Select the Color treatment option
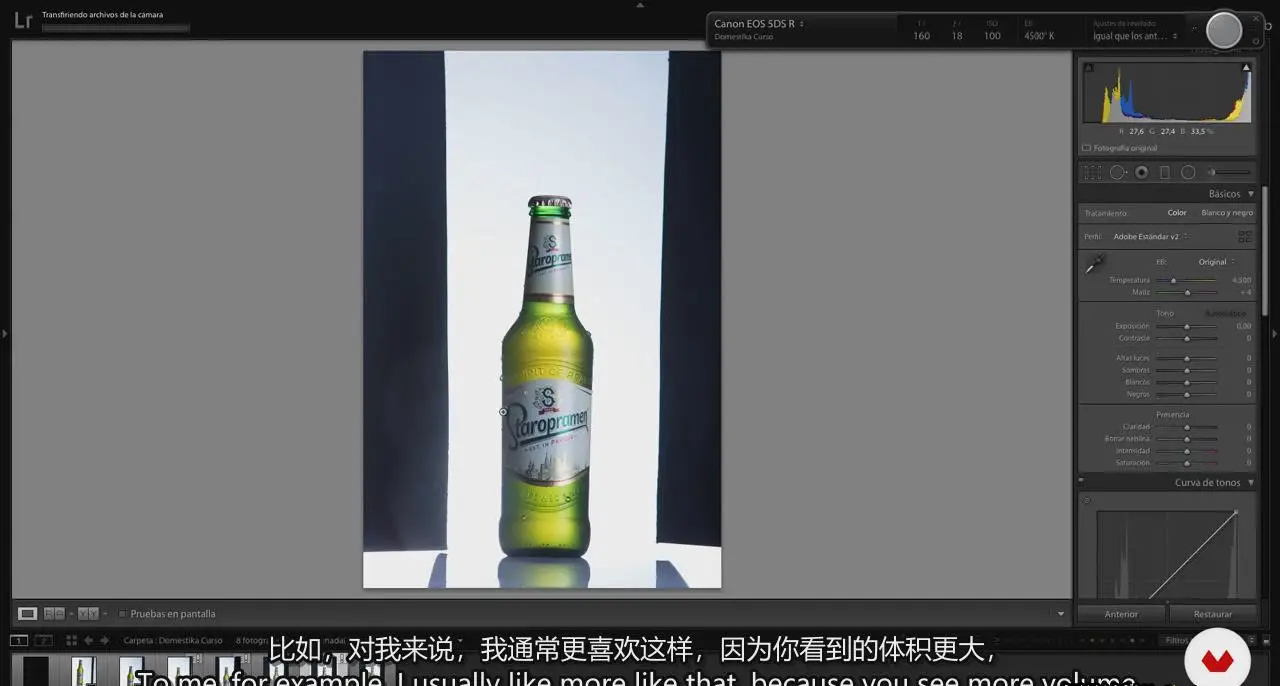 pyautogui.click(x=1177, y=213)
